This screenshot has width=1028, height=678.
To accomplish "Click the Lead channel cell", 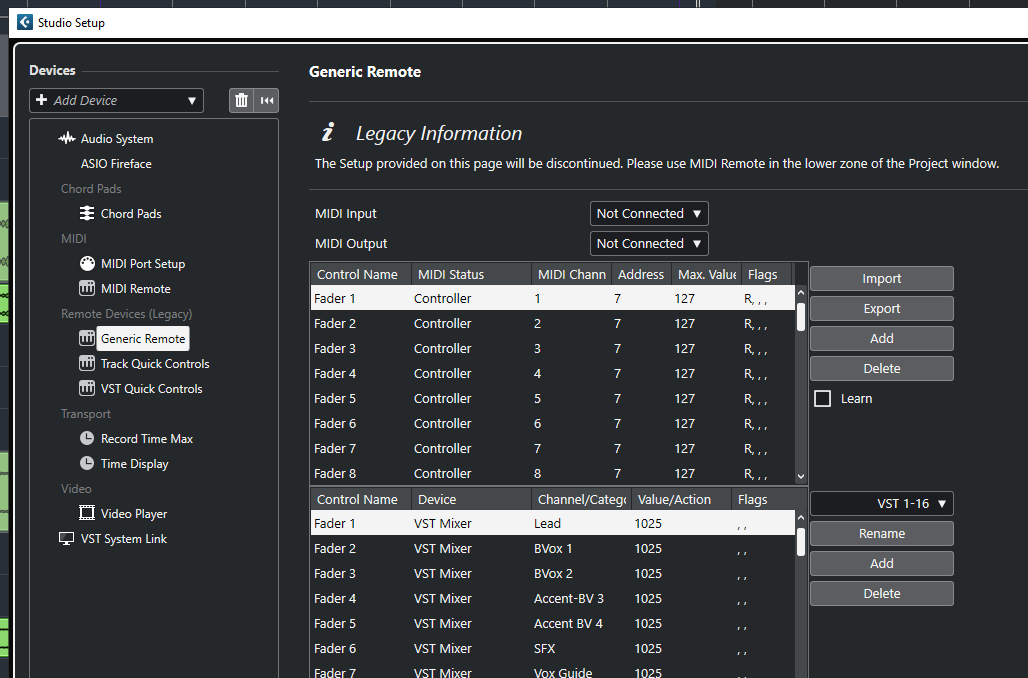I will (x=547, y=523).
